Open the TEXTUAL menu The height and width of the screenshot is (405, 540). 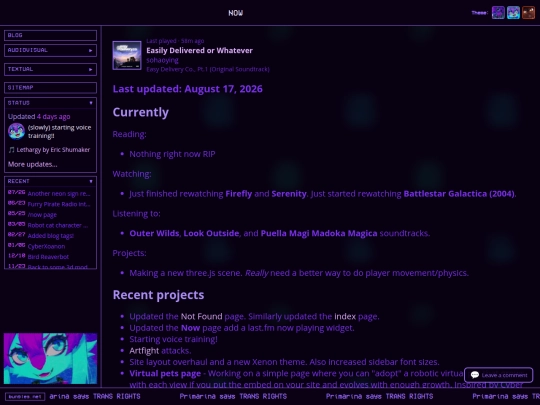50,69
